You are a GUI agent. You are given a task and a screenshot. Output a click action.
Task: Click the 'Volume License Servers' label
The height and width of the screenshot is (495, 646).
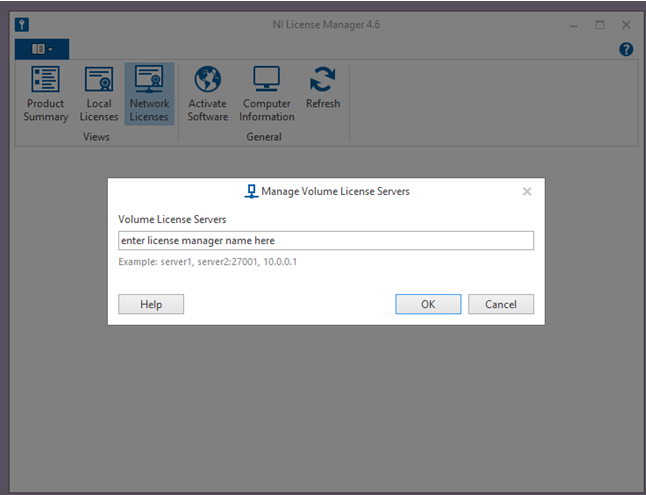[x=172, y=219]
